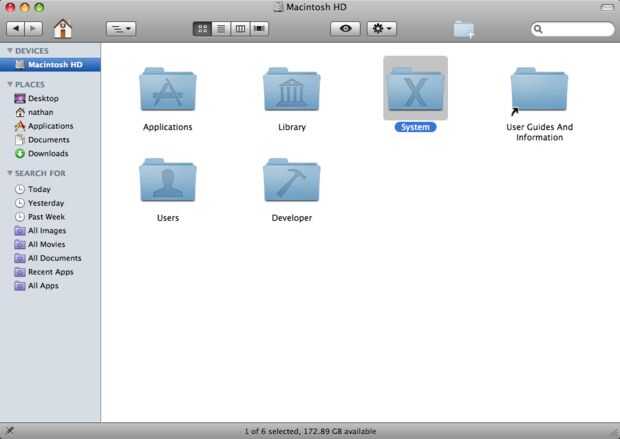The height and width of the screenshot is (439, 620).
Task: Select the Applications folder icon
Action: pos(168,89)
